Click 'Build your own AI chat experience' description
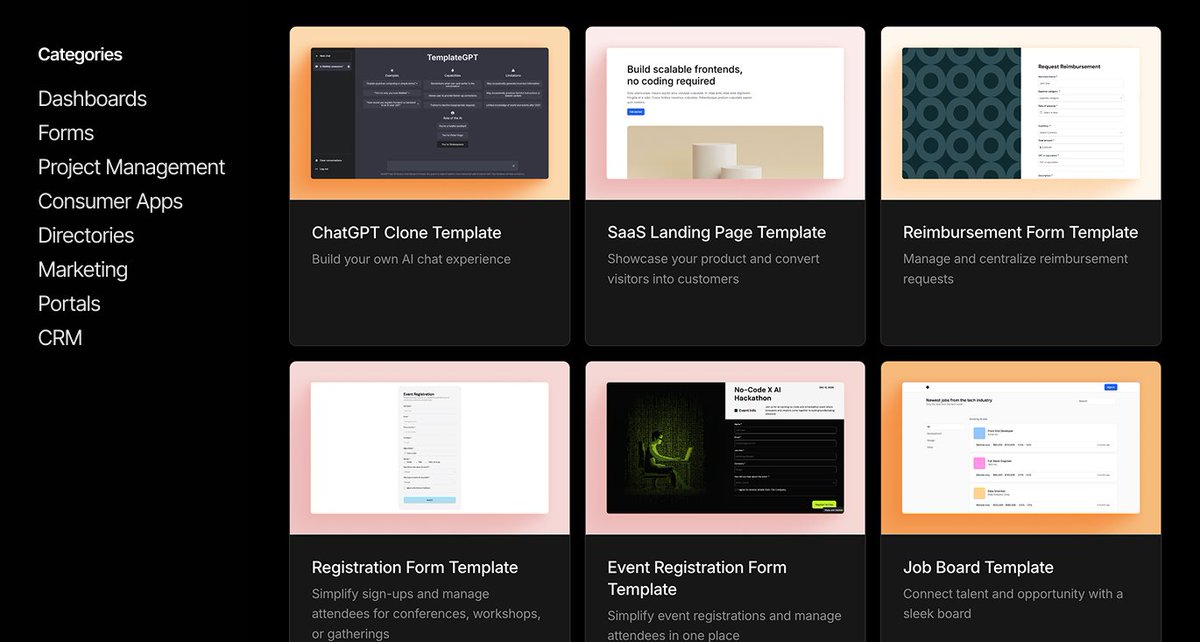The image size is (1200, 642). point(411,259)
